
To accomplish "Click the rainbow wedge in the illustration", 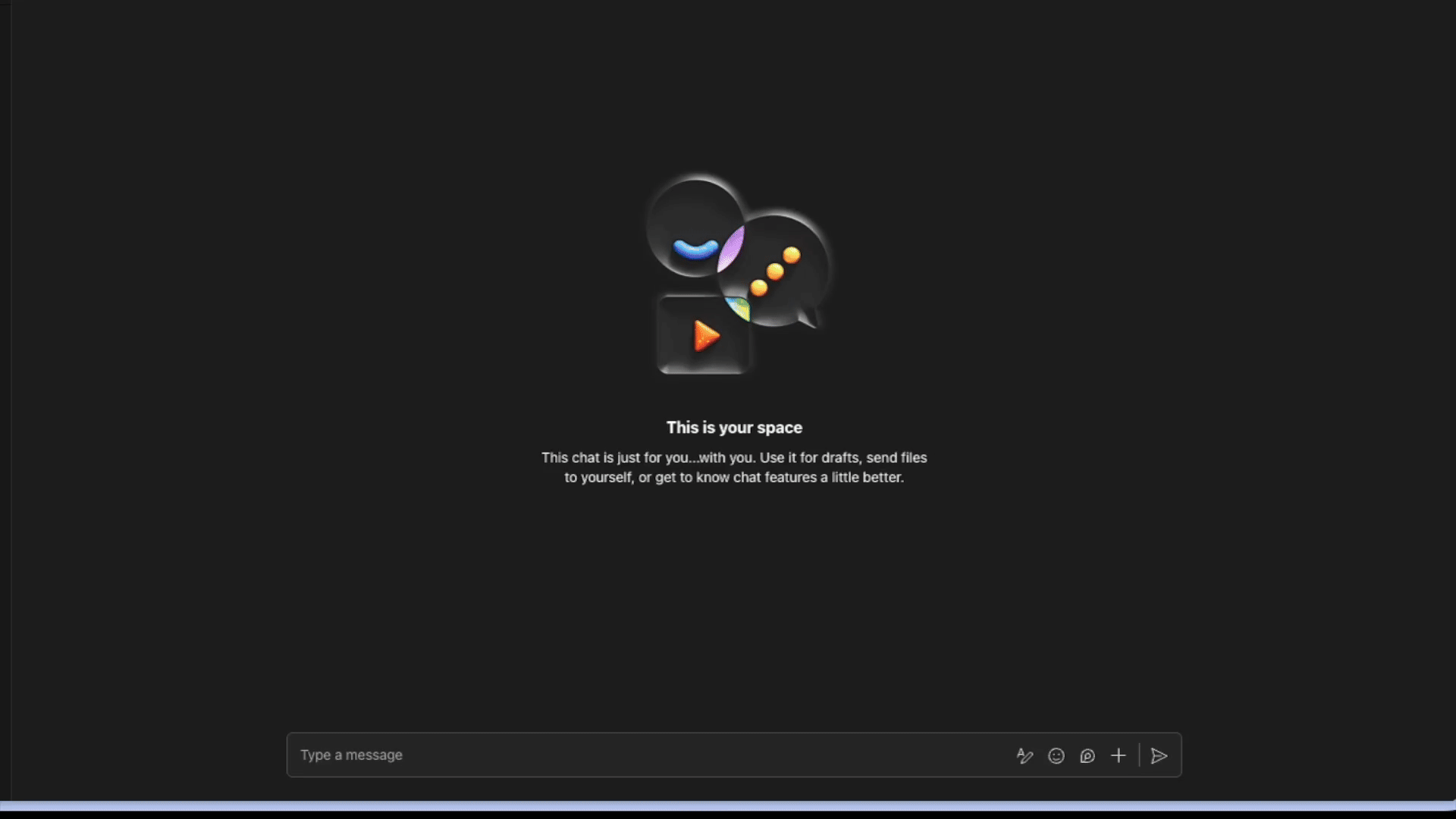I will click(x=739, y=308).
